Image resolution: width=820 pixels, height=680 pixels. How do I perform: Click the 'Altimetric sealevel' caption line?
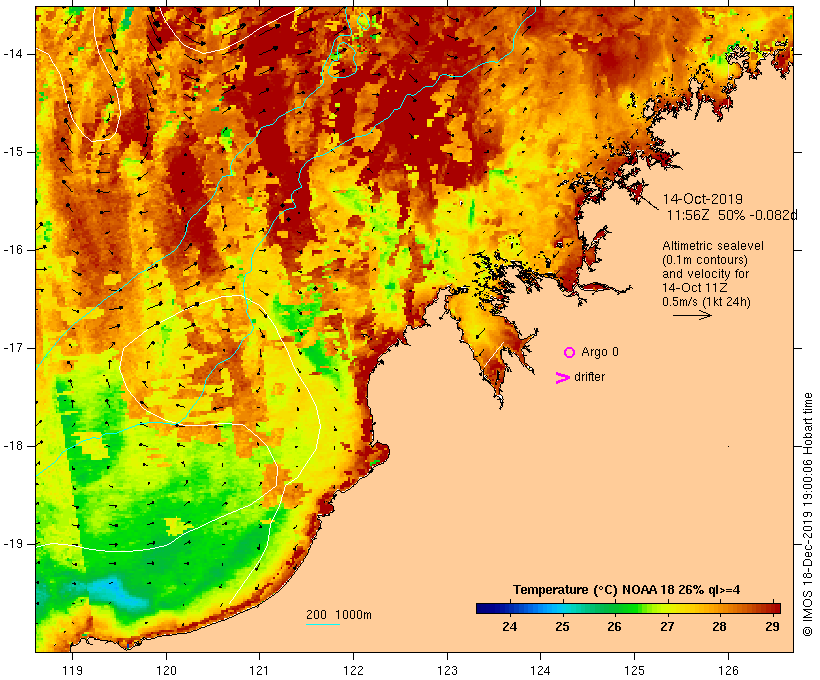click(x=713, y=246)
